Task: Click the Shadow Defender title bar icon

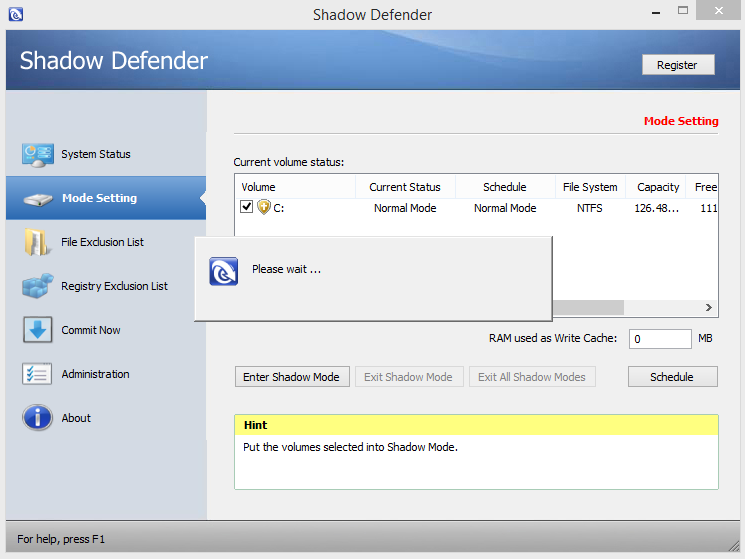Action: point(16,14)
